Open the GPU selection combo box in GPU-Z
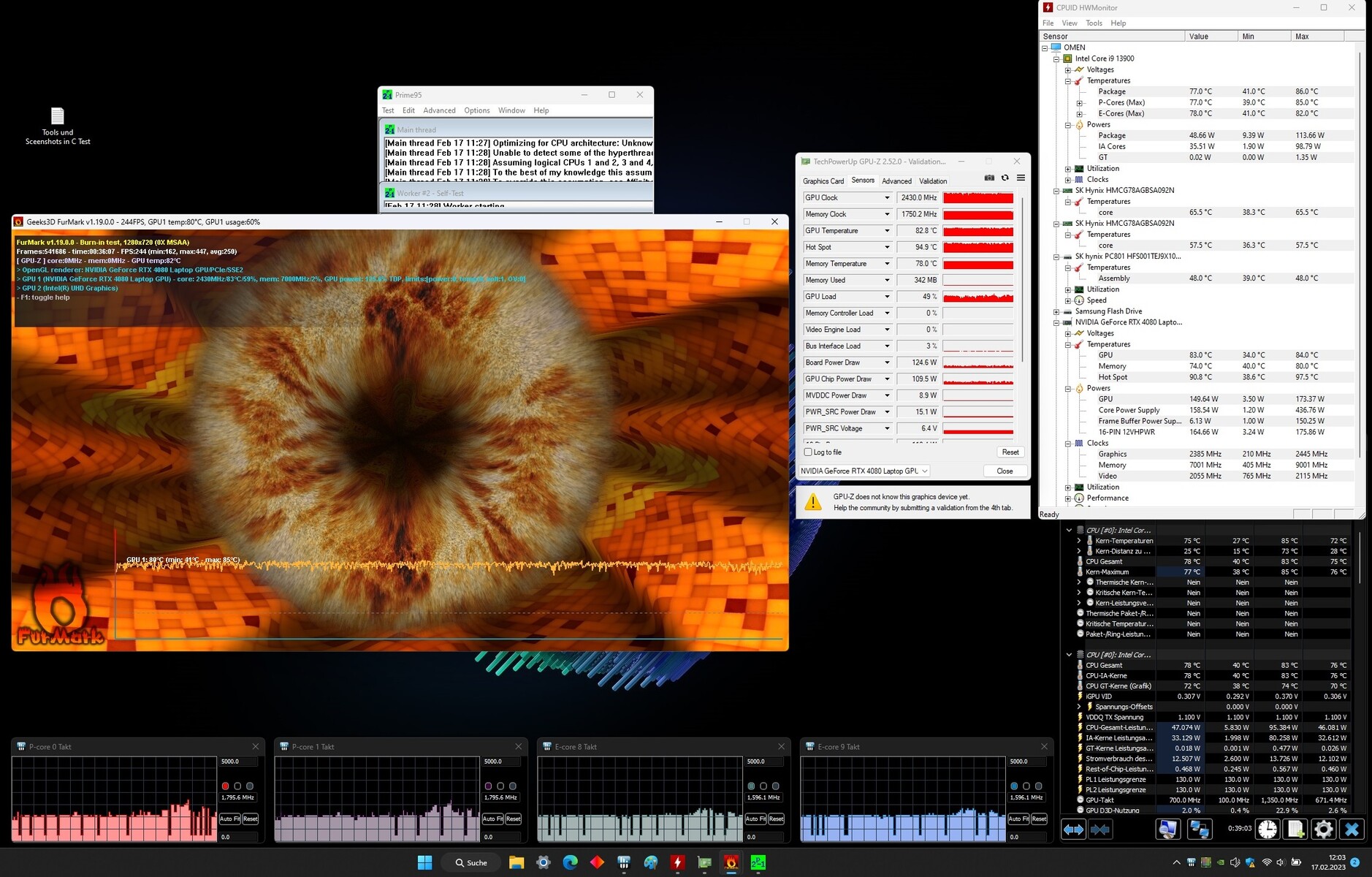 (x=864, y=471)
